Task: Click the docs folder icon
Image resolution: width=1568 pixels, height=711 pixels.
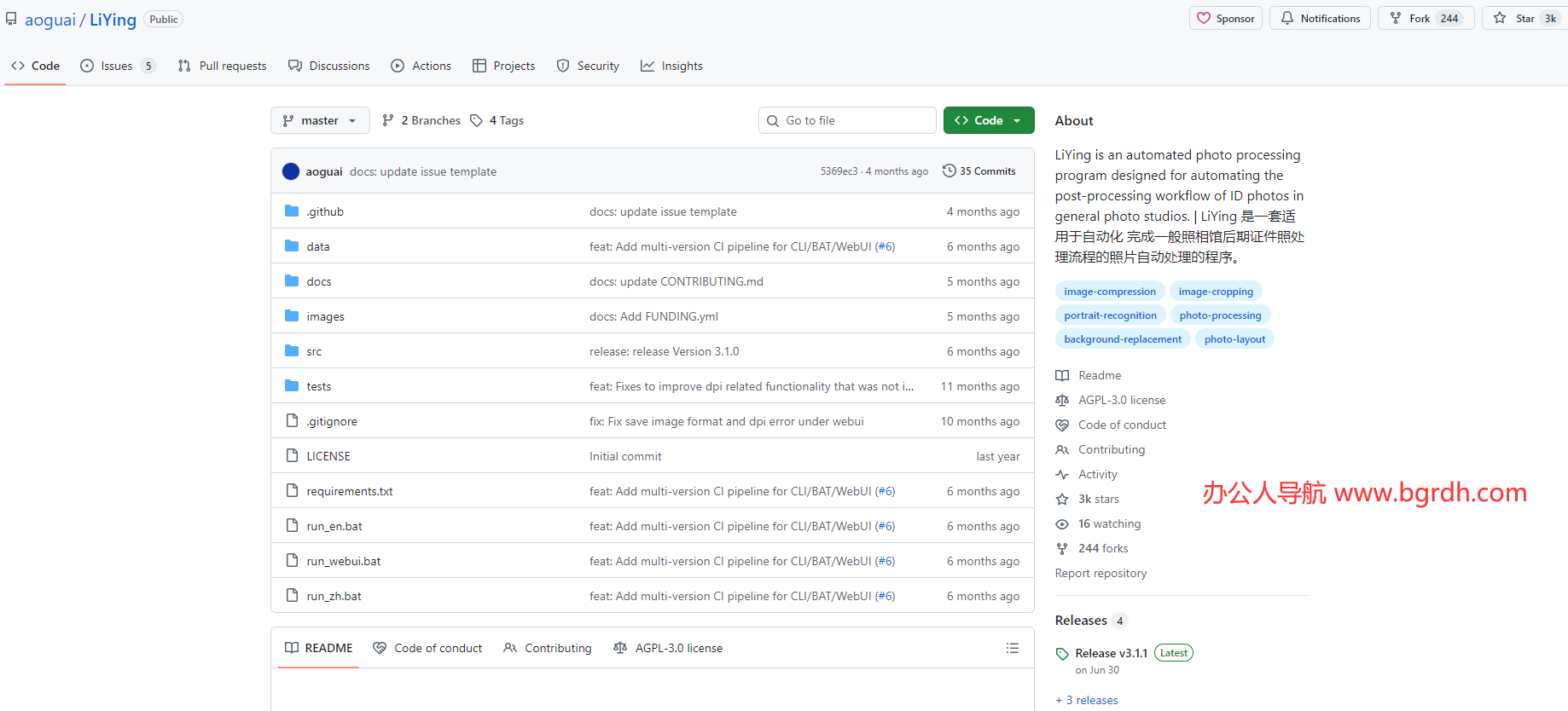Action: point(292,281)
